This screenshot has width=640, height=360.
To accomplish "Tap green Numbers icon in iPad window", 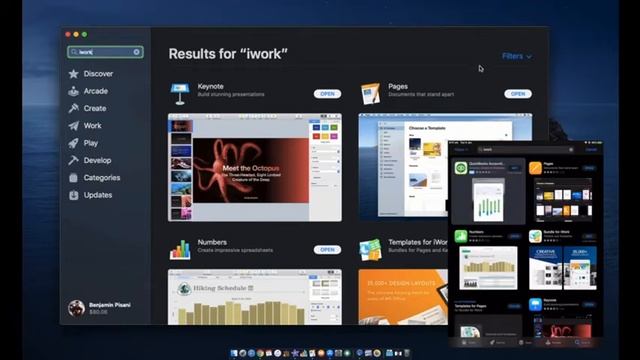I will 461,236.
